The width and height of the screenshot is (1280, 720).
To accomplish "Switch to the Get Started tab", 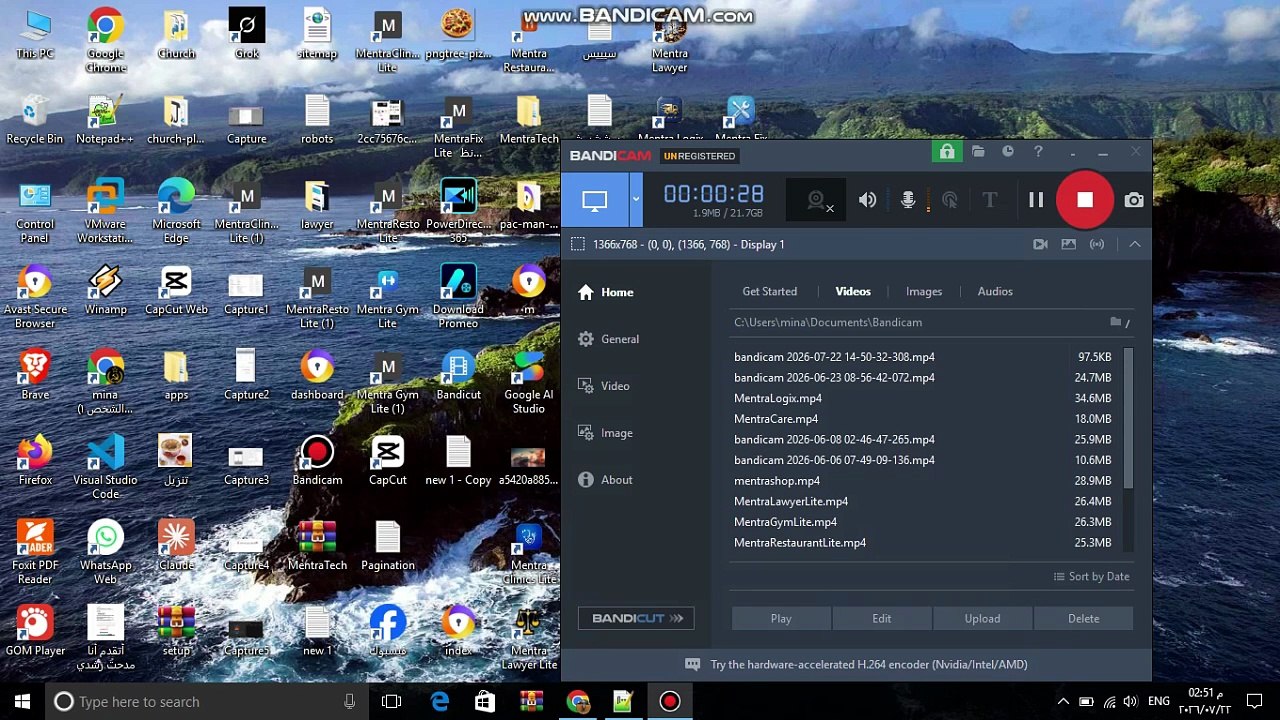I will (x=770, y=291).
